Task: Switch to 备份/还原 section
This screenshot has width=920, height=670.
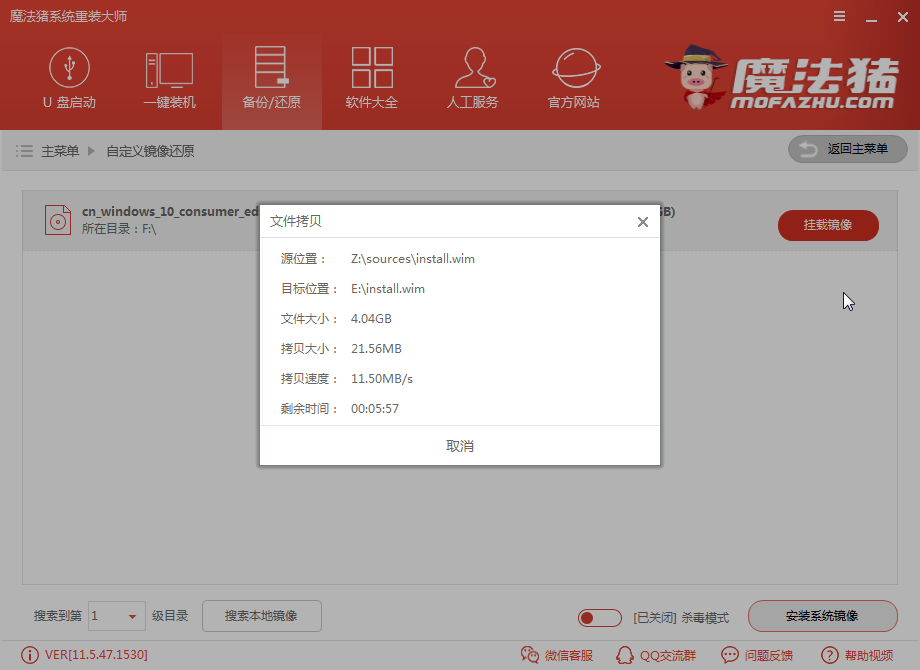Action: 271,78
